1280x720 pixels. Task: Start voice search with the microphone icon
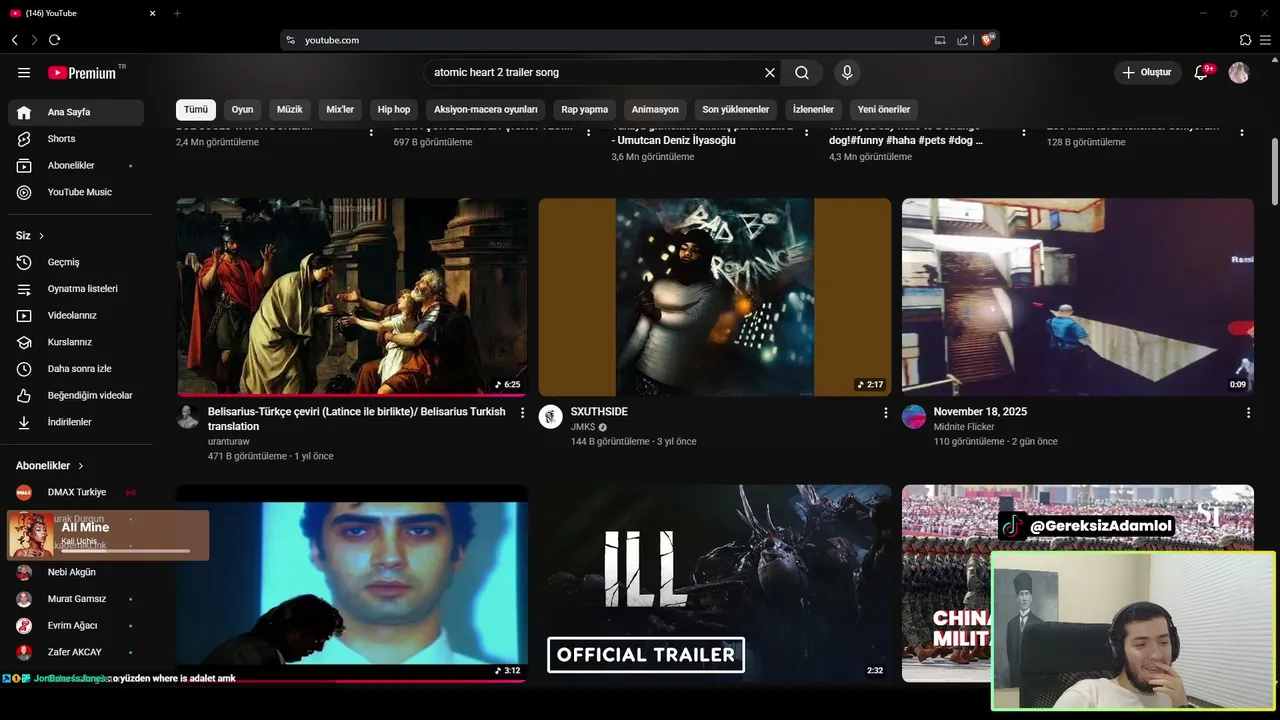(847, 72)
